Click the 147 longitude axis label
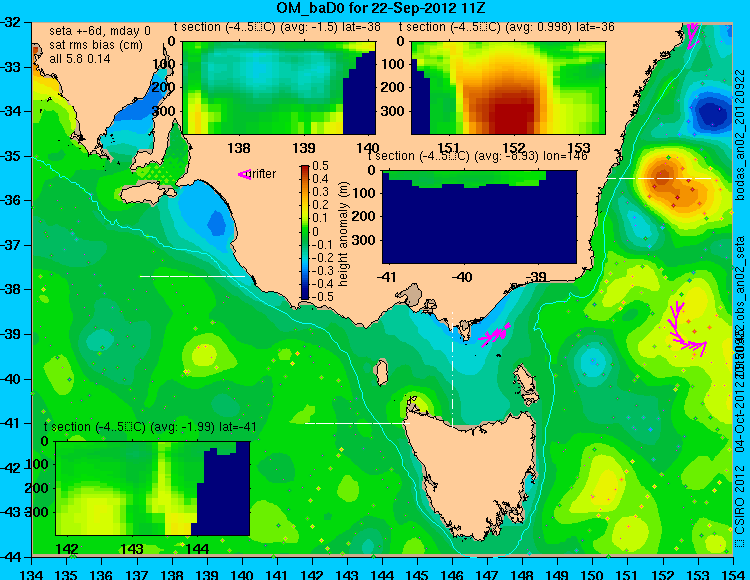This screenshot has width=750, height=580. click(x=487, y=575)
